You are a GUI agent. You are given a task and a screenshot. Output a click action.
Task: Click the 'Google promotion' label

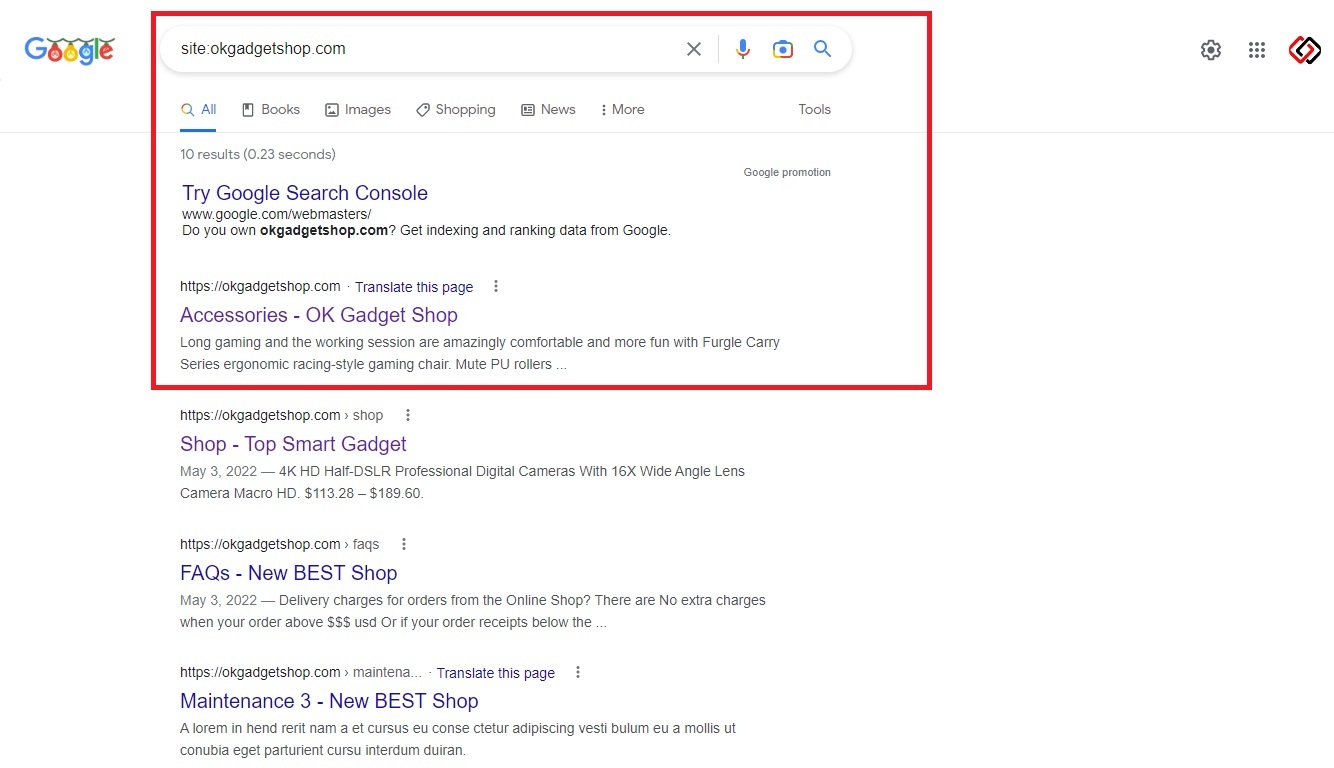(787, 172)
